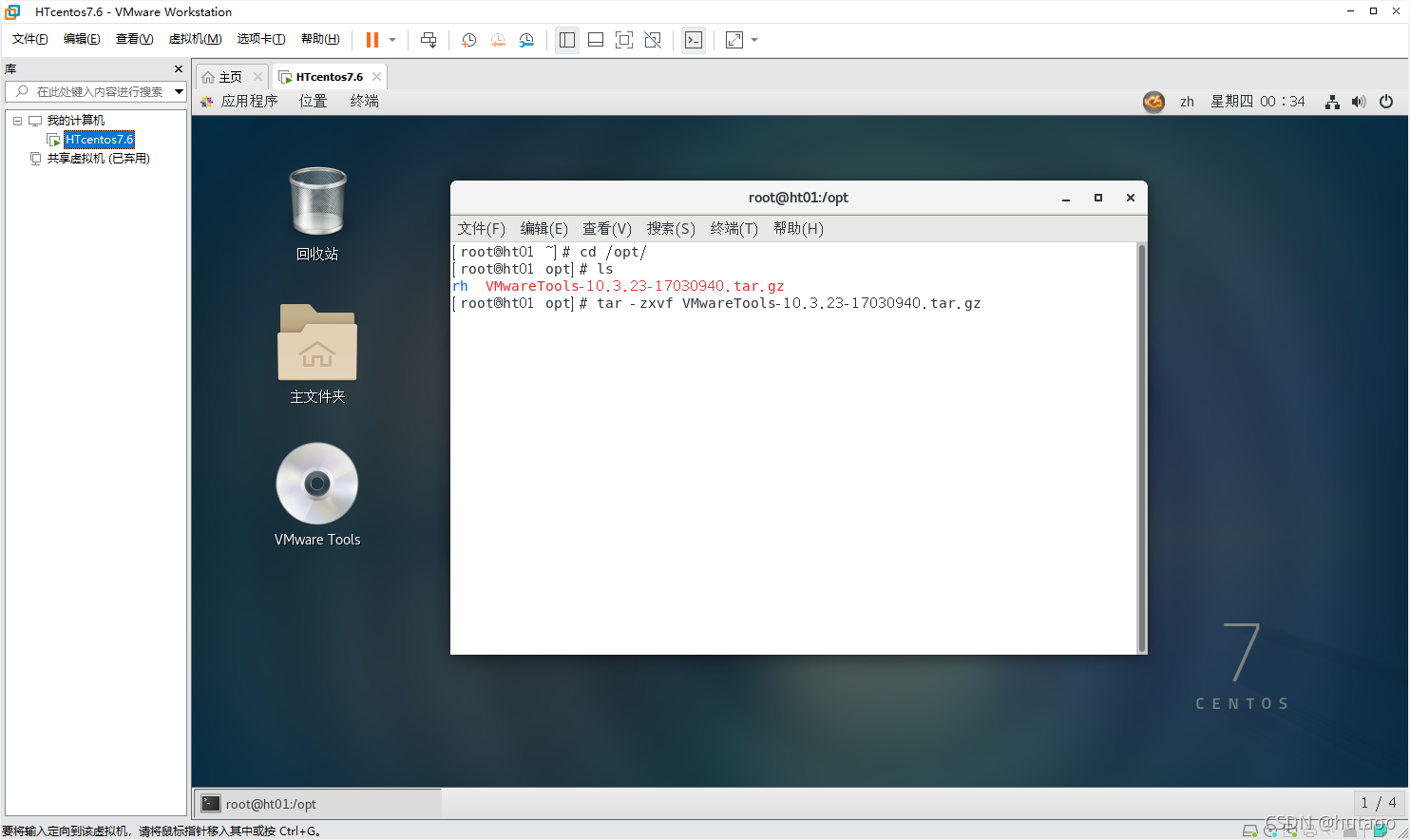Open the terminal 查看(V) menu

coord(606,229)
